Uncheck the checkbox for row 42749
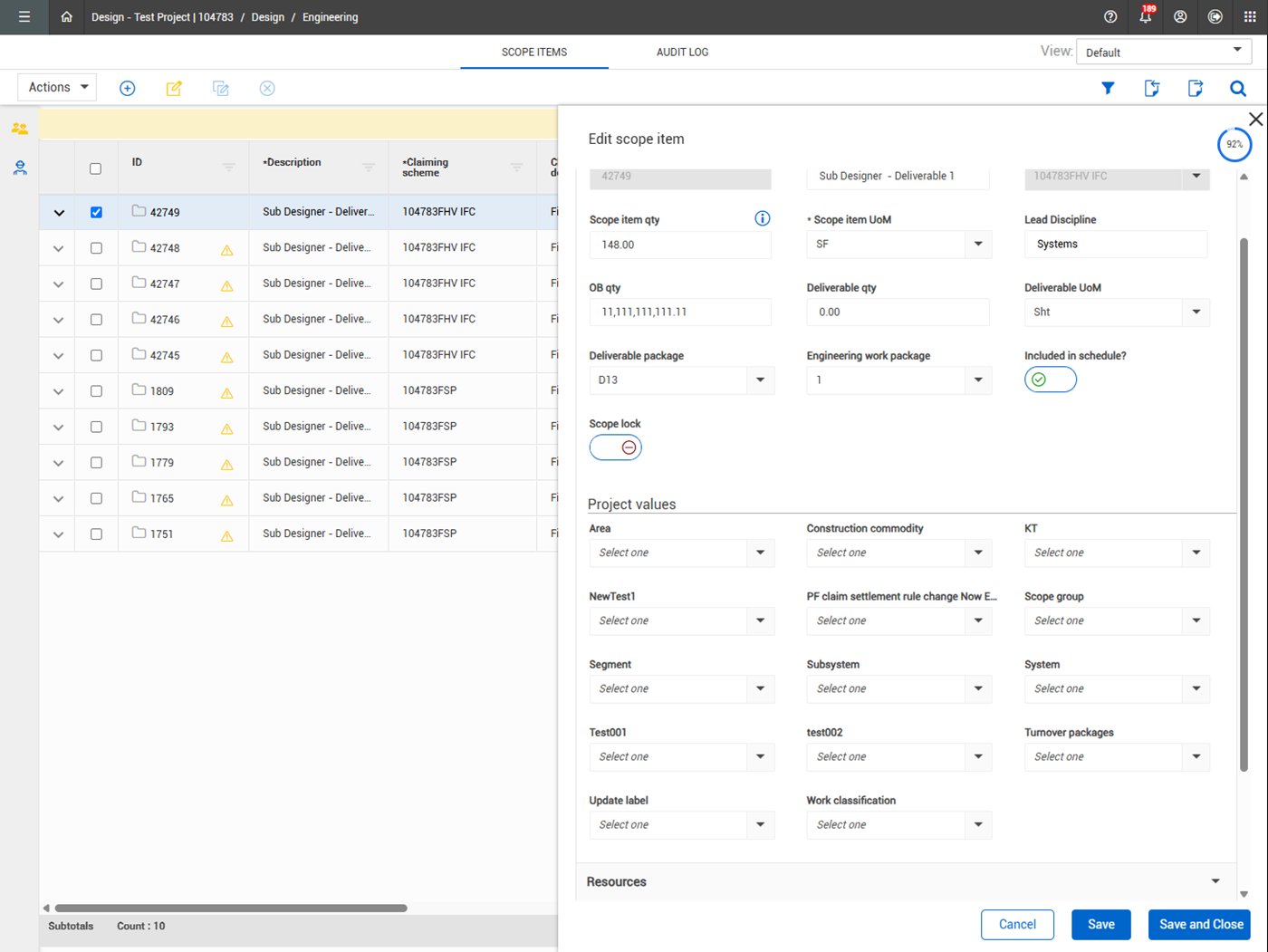The height and width of the screenshot is (952, 1268). pos(96,212)
